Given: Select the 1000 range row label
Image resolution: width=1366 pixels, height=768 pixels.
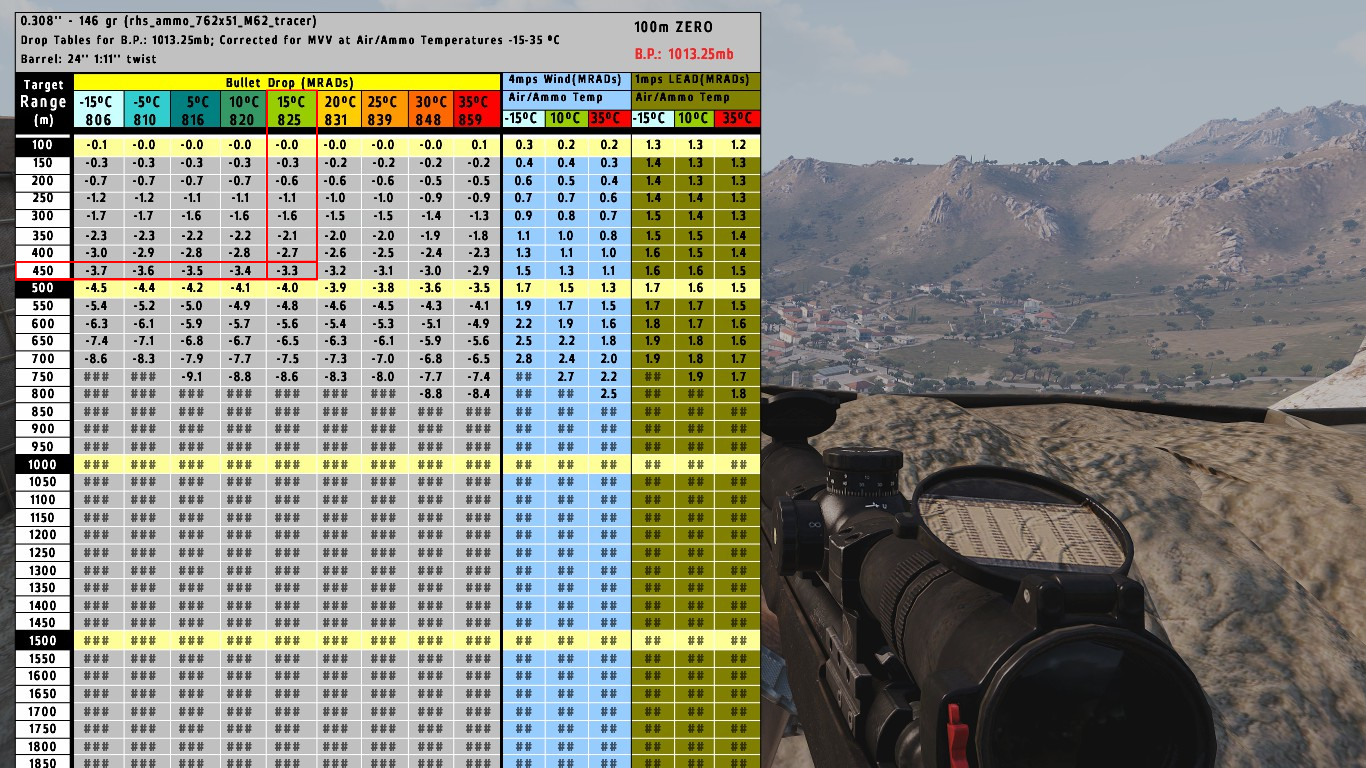Looking at the screenshot, I should [43, 465].
